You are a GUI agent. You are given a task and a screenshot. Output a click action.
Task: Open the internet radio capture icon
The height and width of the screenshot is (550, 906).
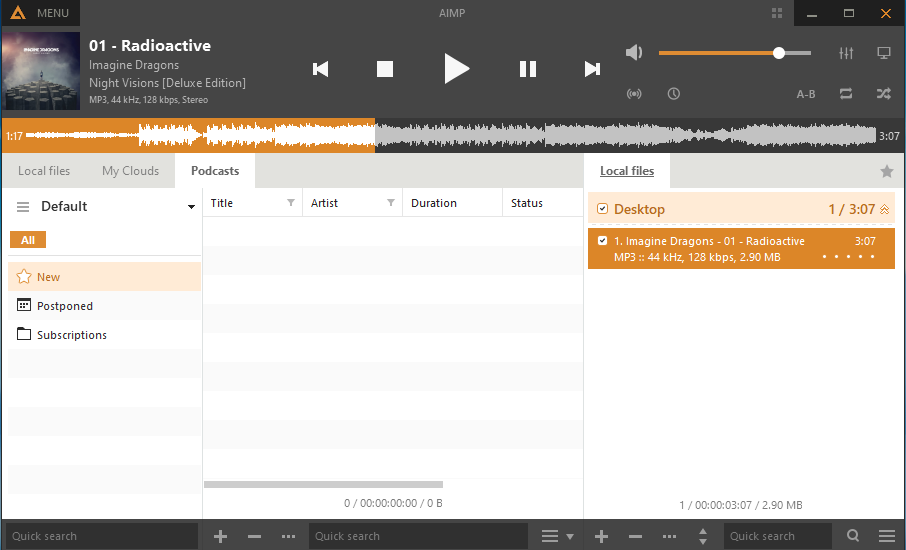[x=634, y=94]
